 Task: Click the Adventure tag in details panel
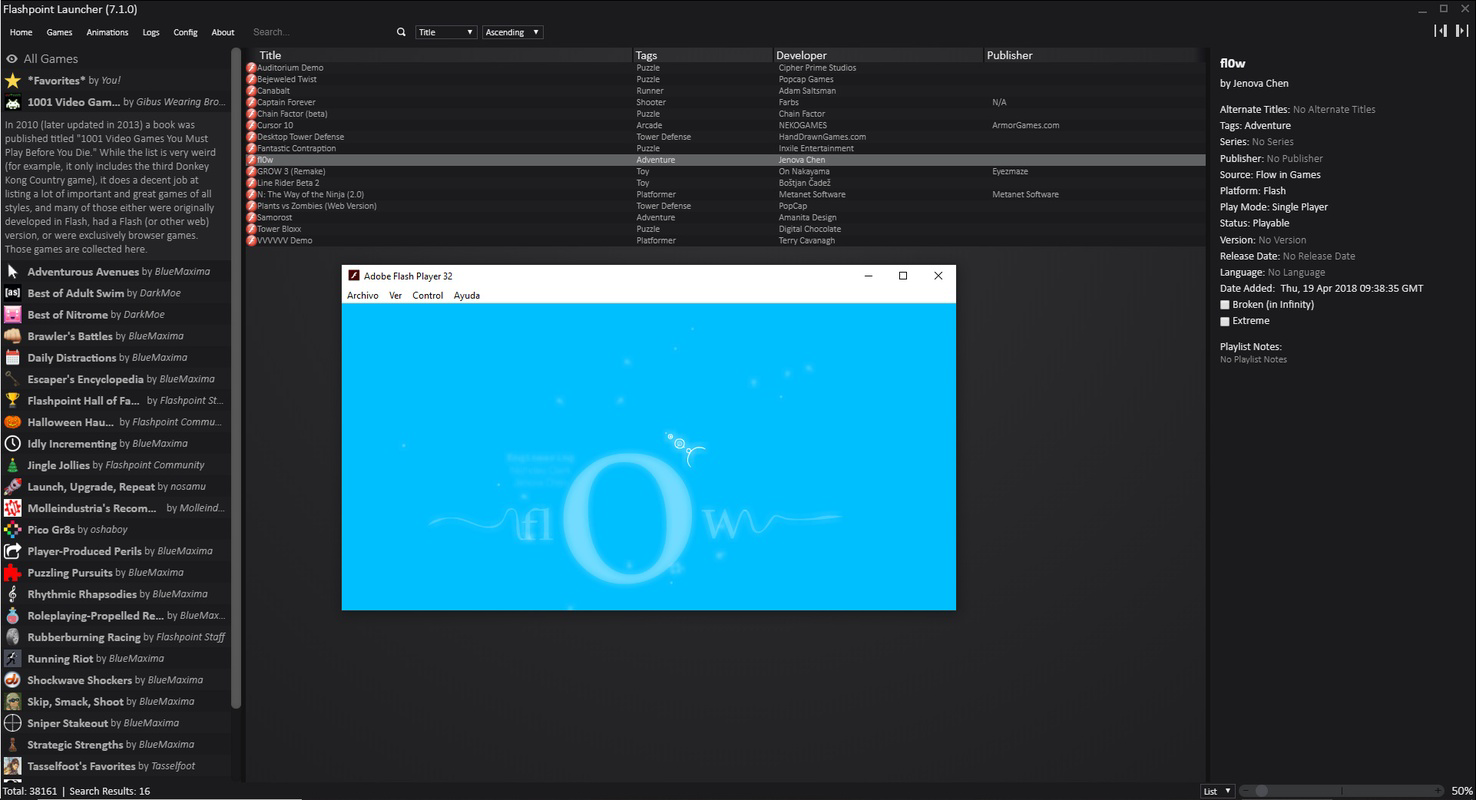click(x=1267, y=126)
